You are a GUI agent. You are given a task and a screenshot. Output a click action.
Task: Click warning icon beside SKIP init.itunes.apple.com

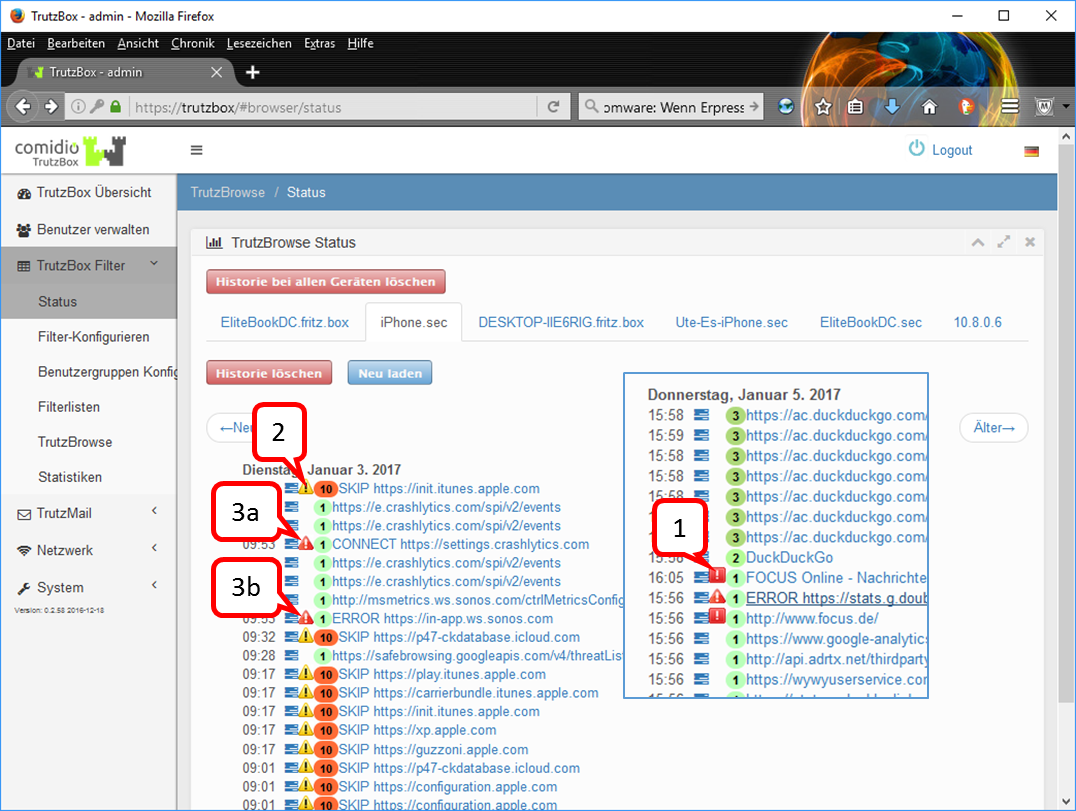pos(305,488)
